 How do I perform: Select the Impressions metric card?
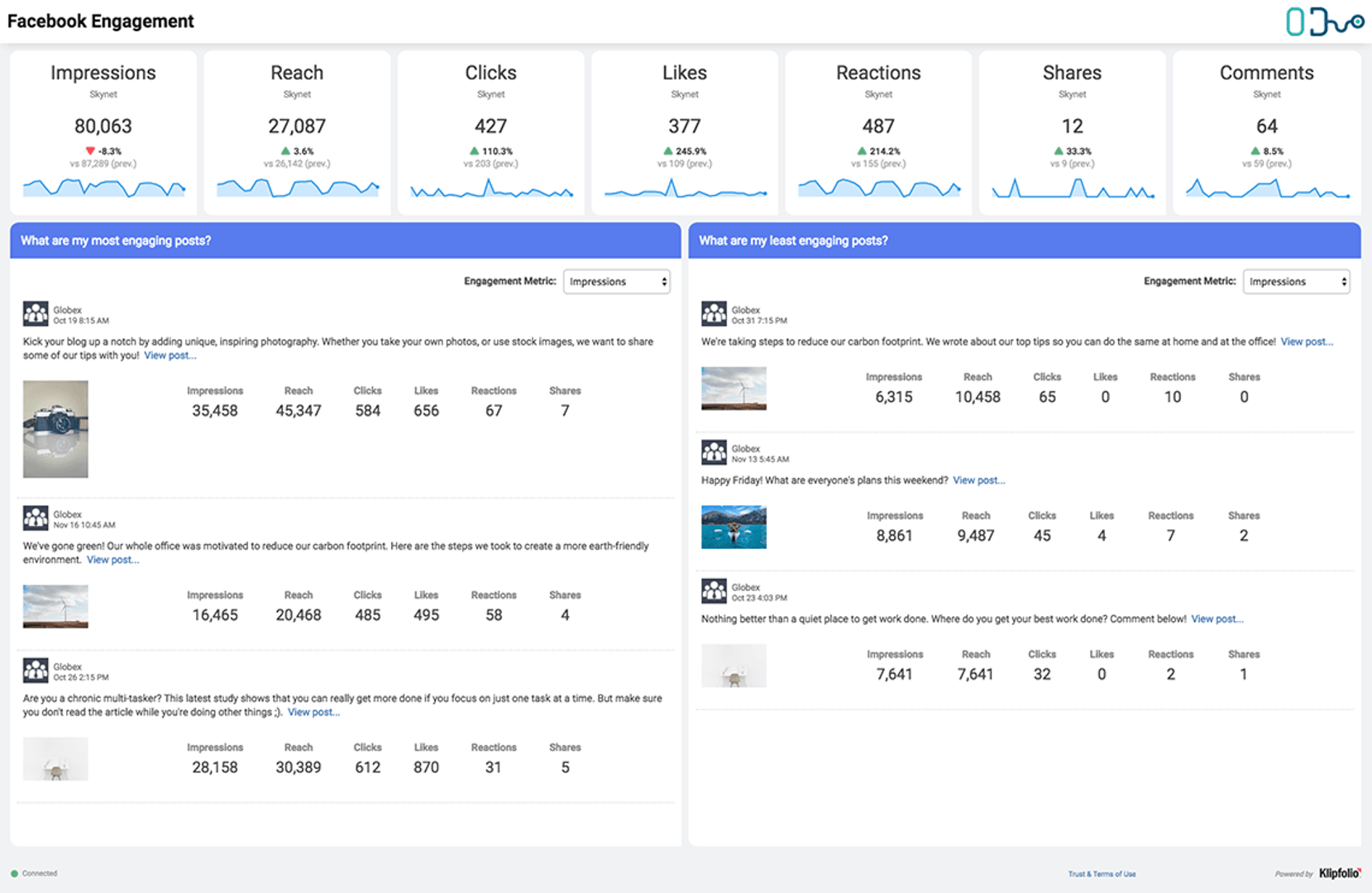(103, 132)
